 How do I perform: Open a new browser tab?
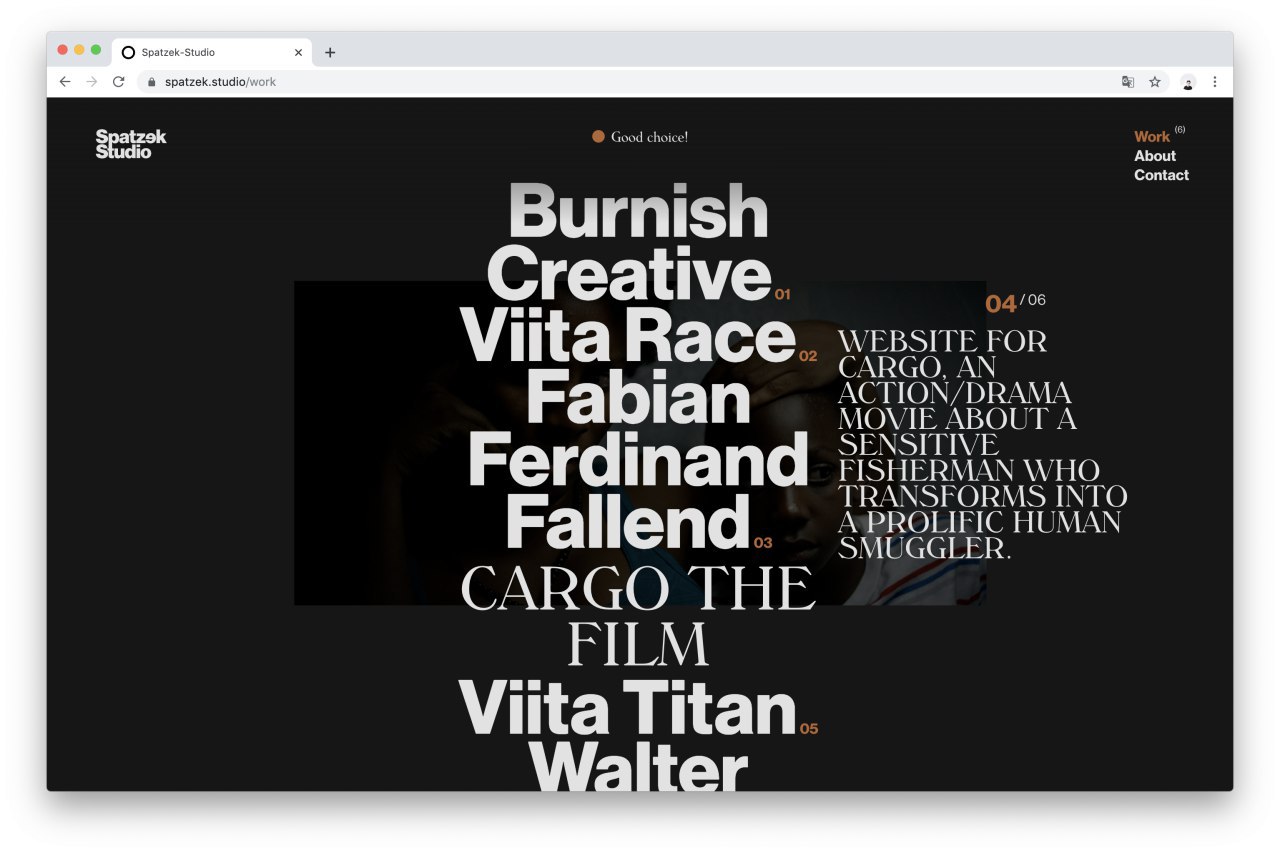330,52
